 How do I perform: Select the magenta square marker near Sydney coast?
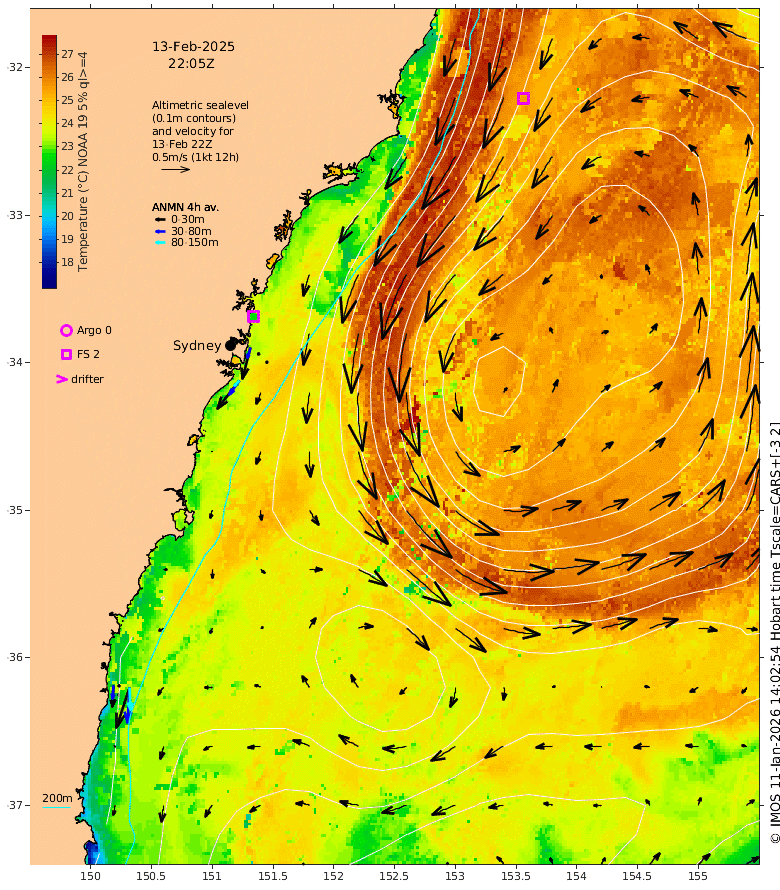[x=253, y=316]
